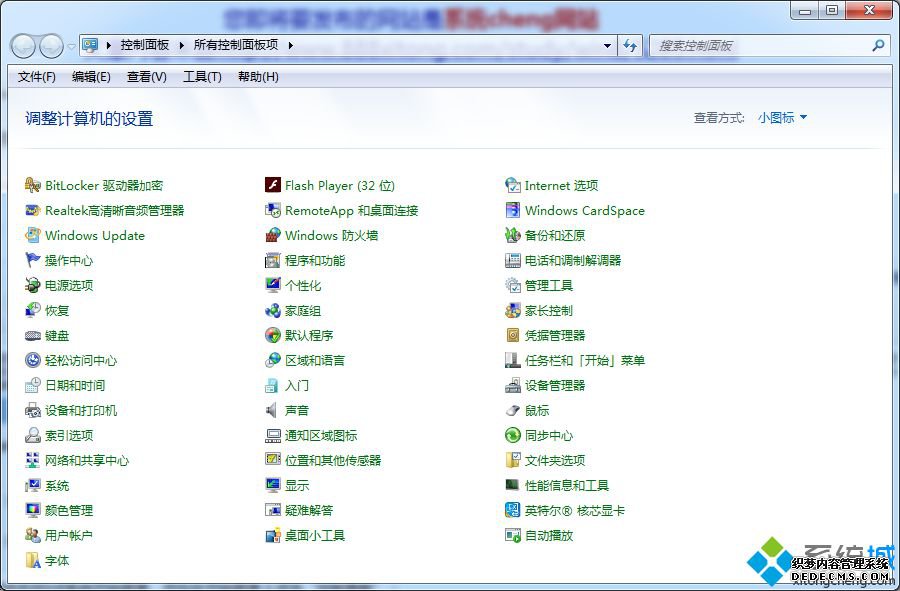Click the 操作中心 flag icon
This screenshot has width=900, height=591.
[33, 260]
